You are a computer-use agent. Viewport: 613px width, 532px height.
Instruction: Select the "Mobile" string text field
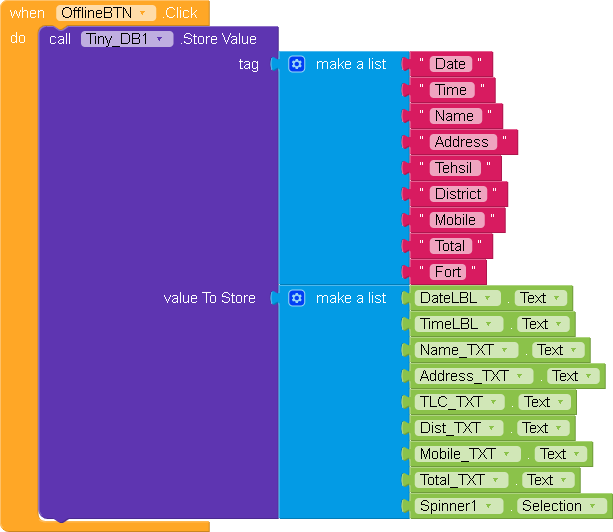pyautogui.click(x=455, y=220)
